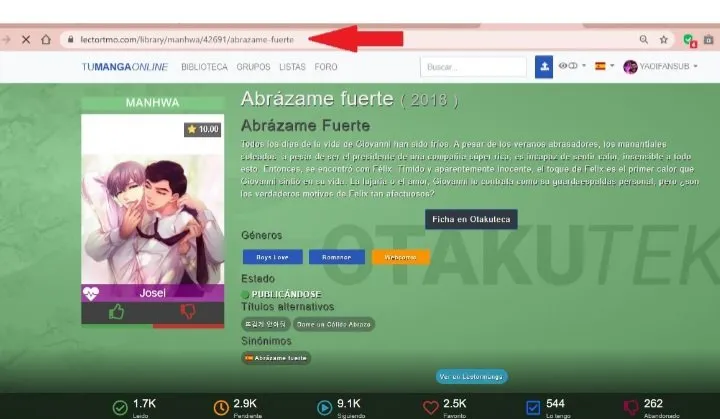Click the PUBLICÁNDOSE status text
Viewport: 720px width, 419px height.
point(287,294)
